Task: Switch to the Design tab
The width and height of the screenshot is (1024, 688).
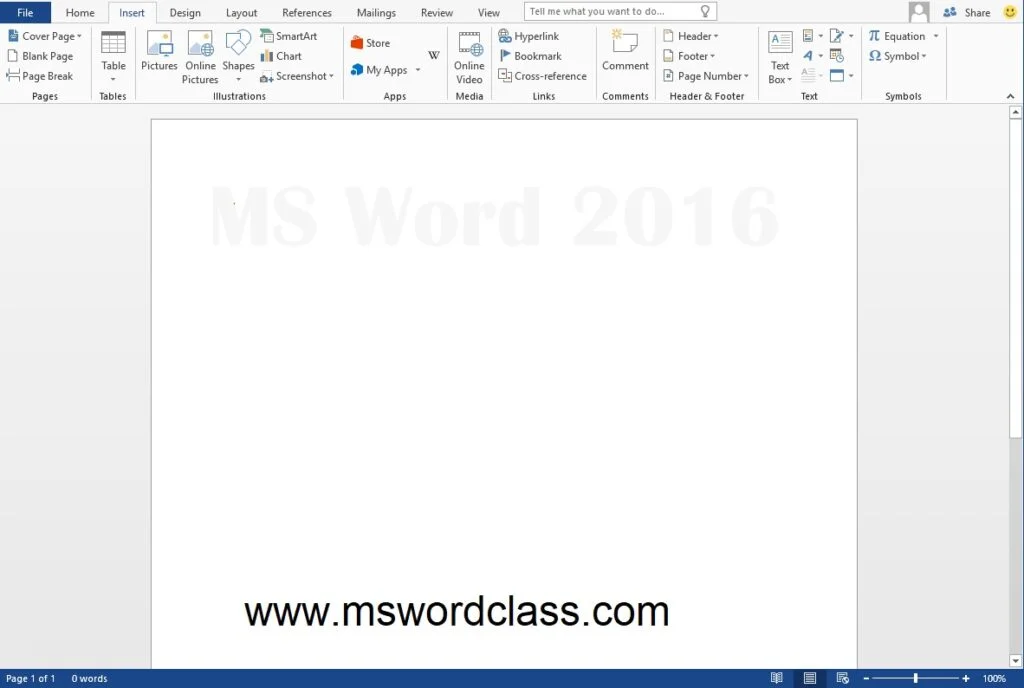Action: 185,12
